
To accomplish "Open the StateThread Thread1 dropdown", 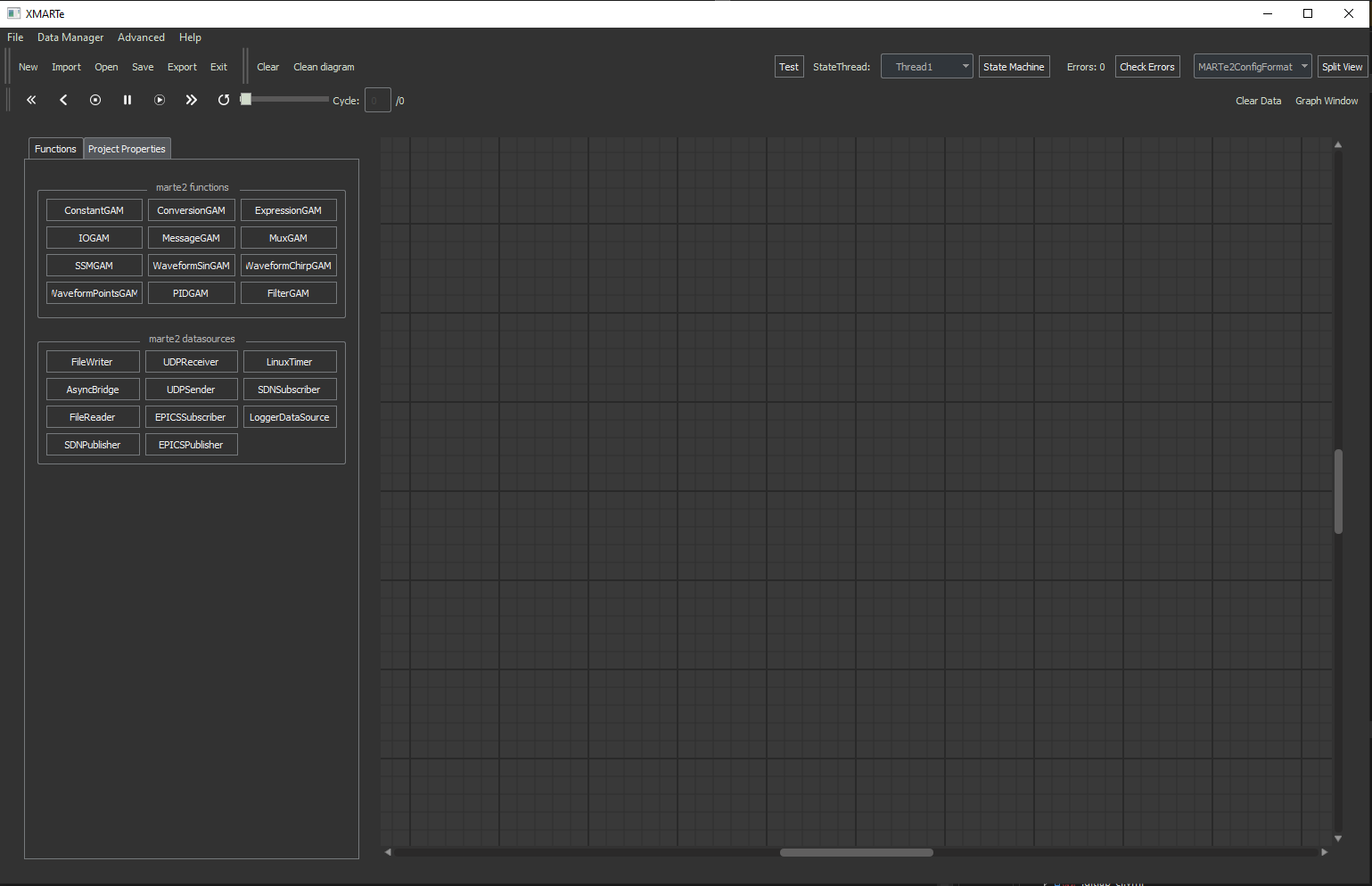I will [926, 67].
